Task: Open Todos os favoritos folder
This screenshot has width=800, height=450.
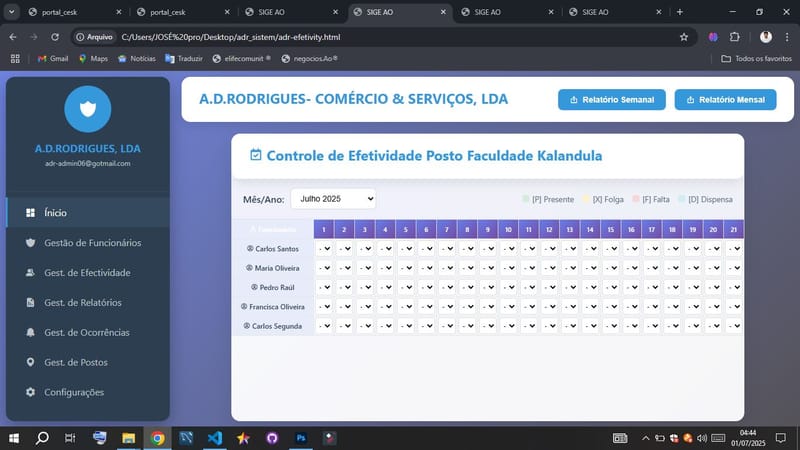Action: pyautogui.click(x=757, y=59)
